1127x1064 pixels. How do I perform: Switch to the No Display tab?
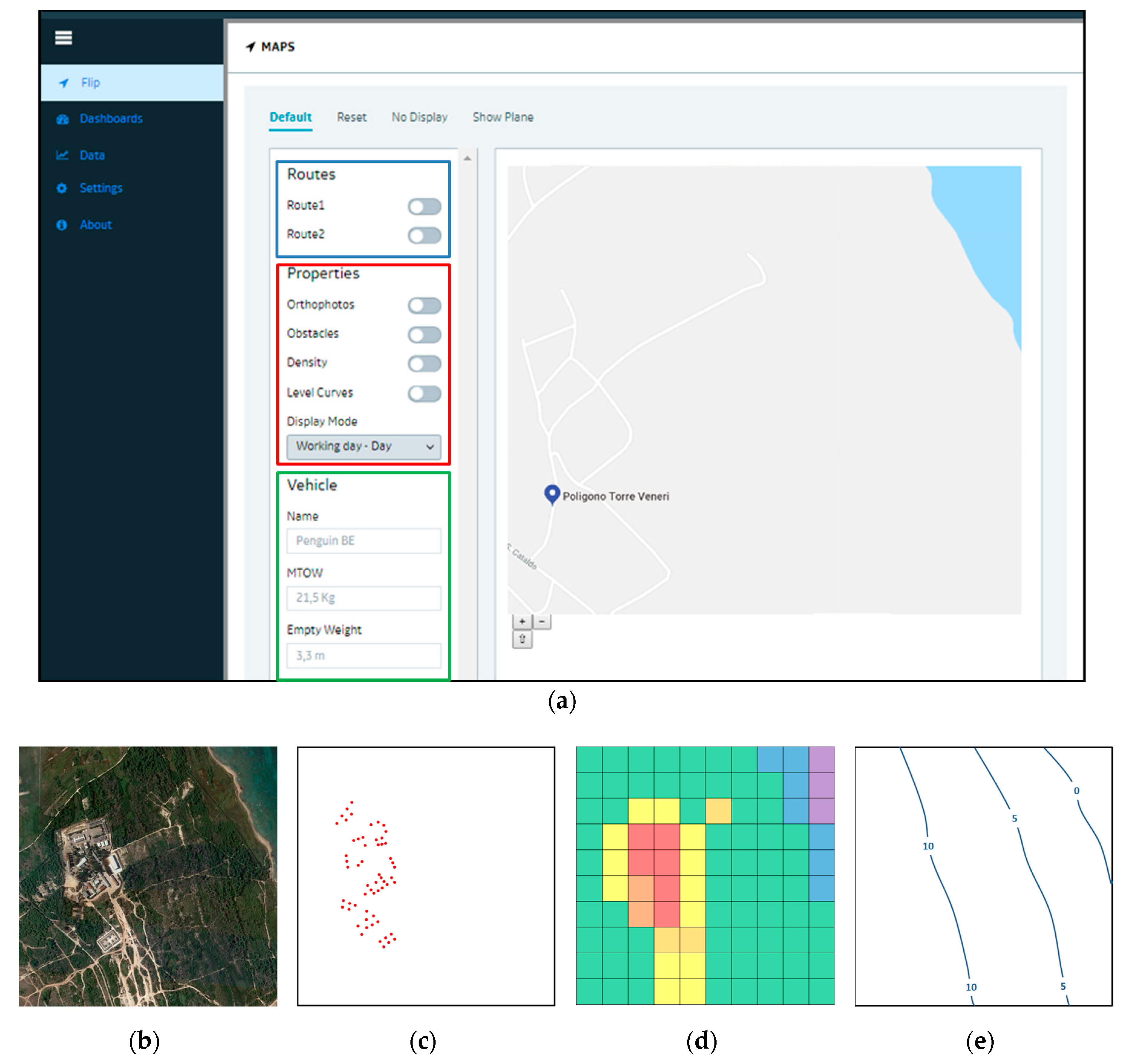[419, 117]
